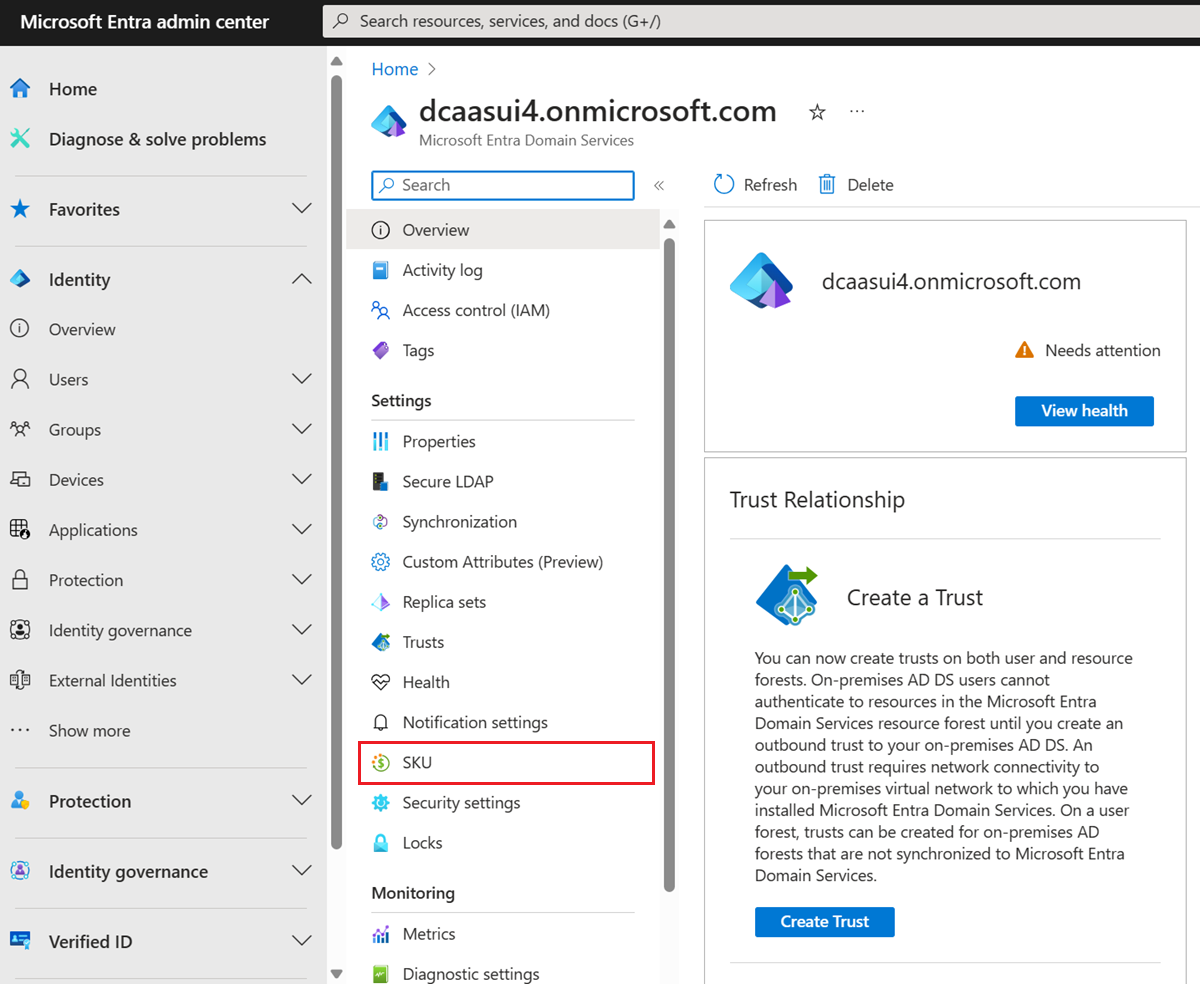Screen dimensions: 1200x984
Task: Click the Favorites star icon
Action: pos(20,209)
